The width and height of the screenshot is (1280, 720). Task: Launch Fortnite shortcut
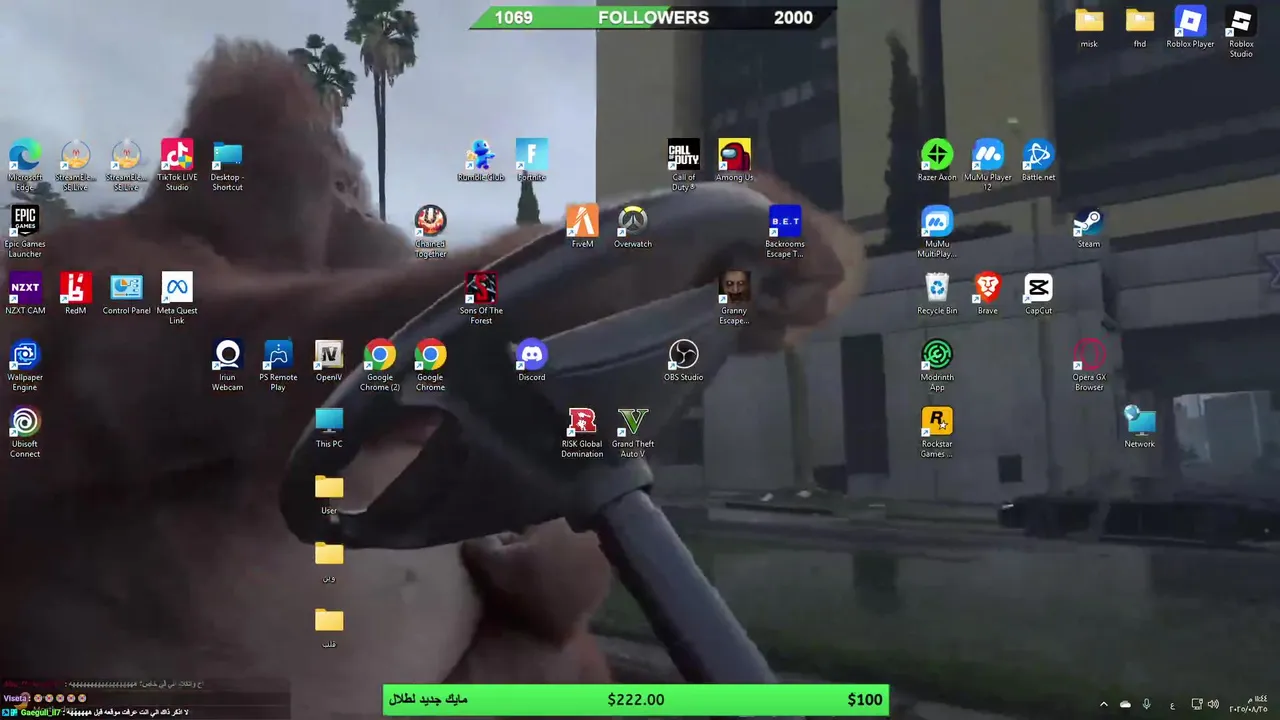532,160
